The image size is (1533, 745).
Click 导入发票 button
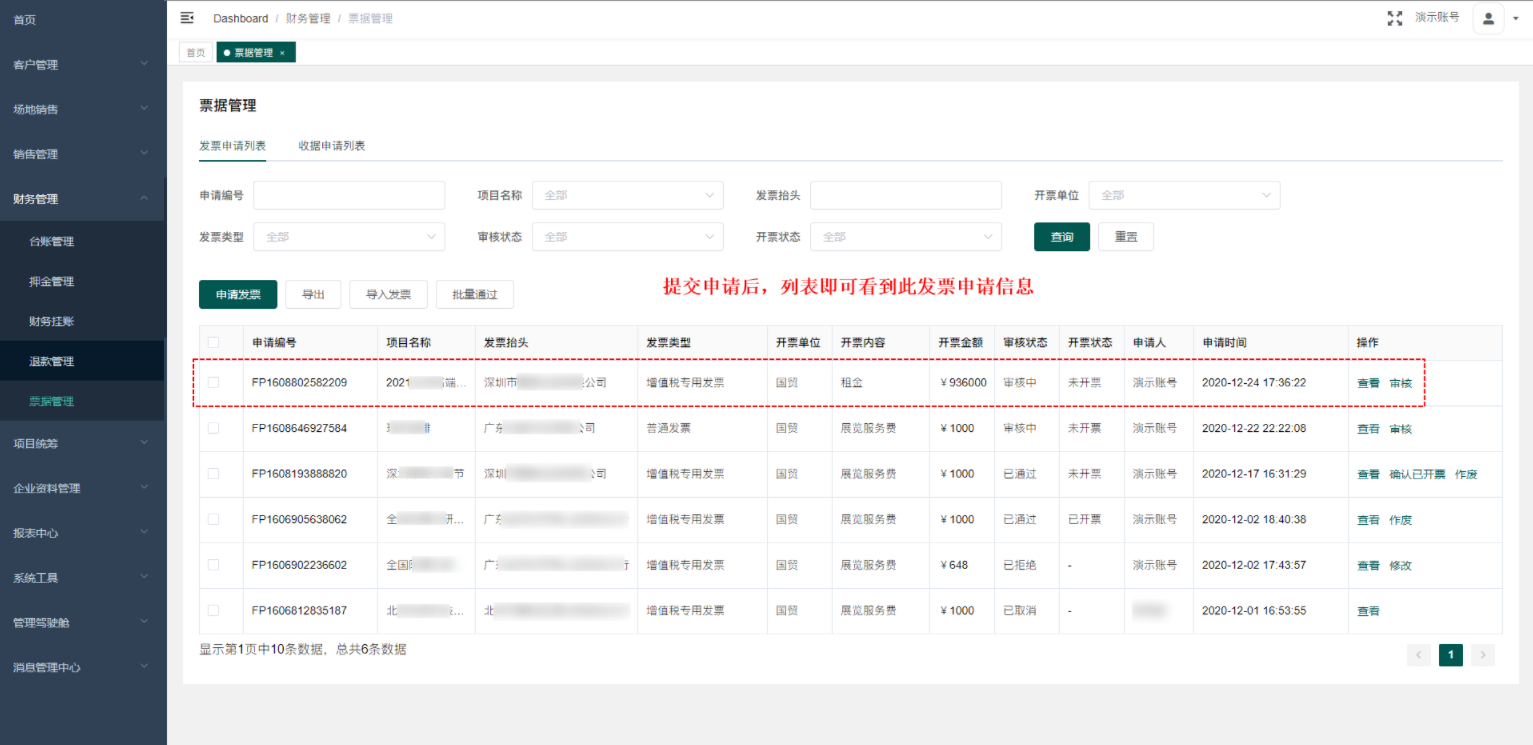click(x=388, y=294)
